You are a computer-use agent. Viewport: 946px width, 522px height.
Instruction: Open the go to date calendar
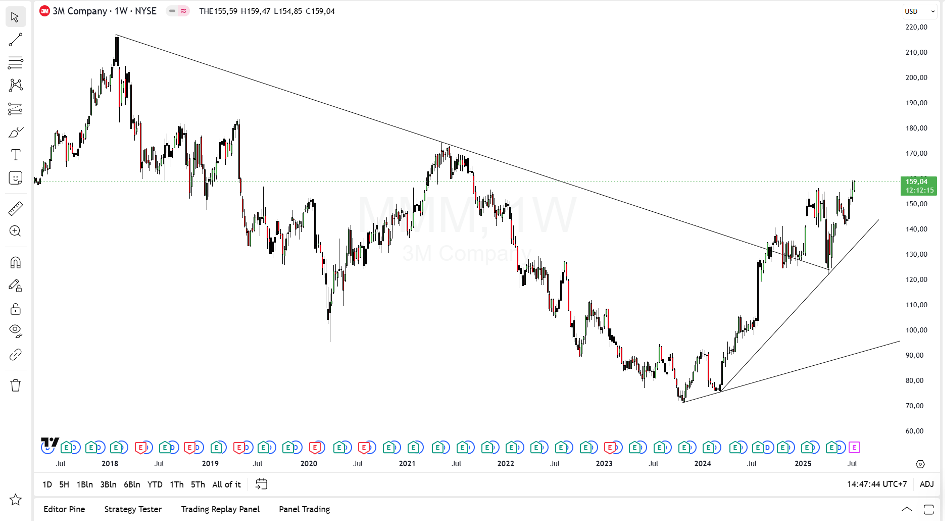(261, 484)
